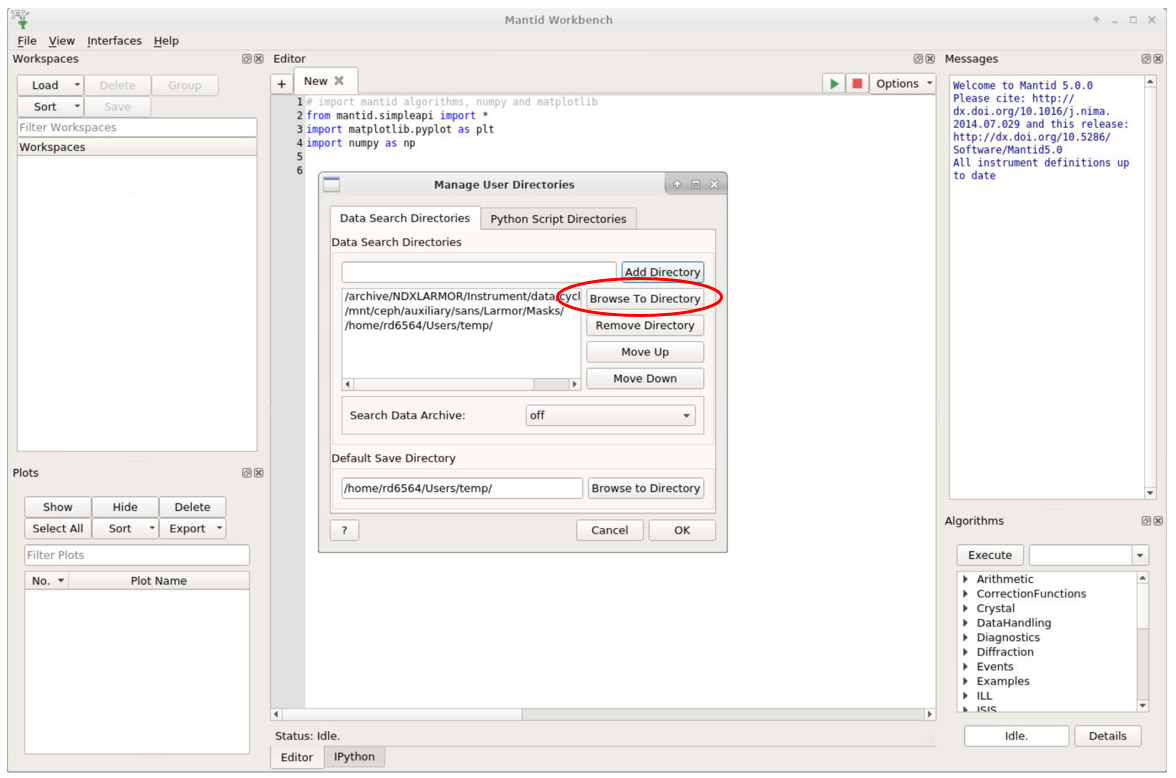Screen dimensions: 1176x778
Task: Click the Manage User Directories window menu icon
Action: point(332,185)
